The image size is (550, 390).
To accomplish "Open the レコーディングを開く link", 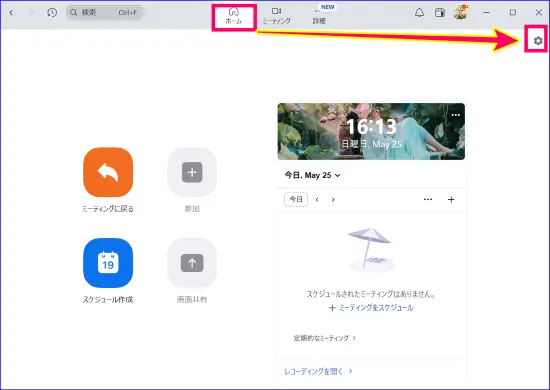I will pyautogui.click(x=318, y=371).
